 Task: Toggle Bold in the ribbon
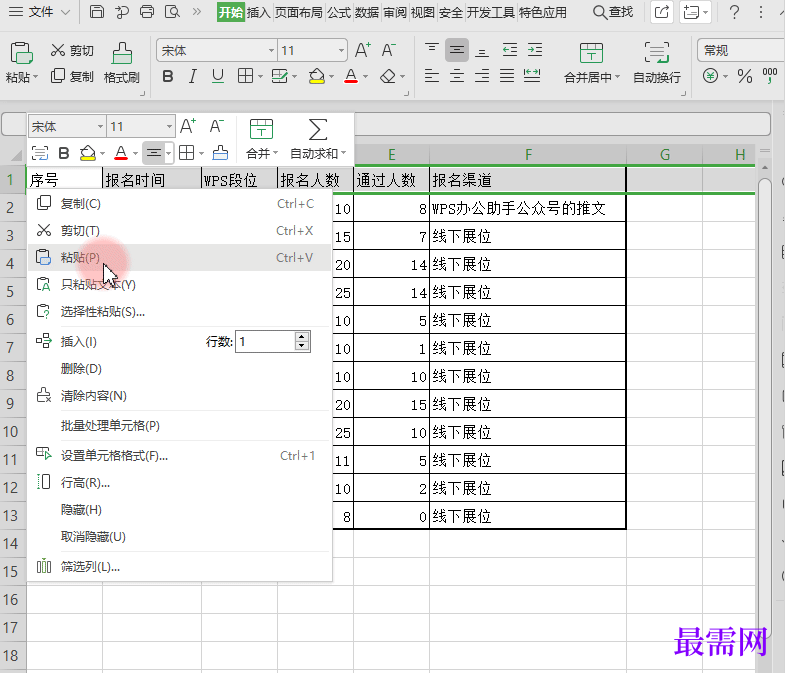(167, 76)
